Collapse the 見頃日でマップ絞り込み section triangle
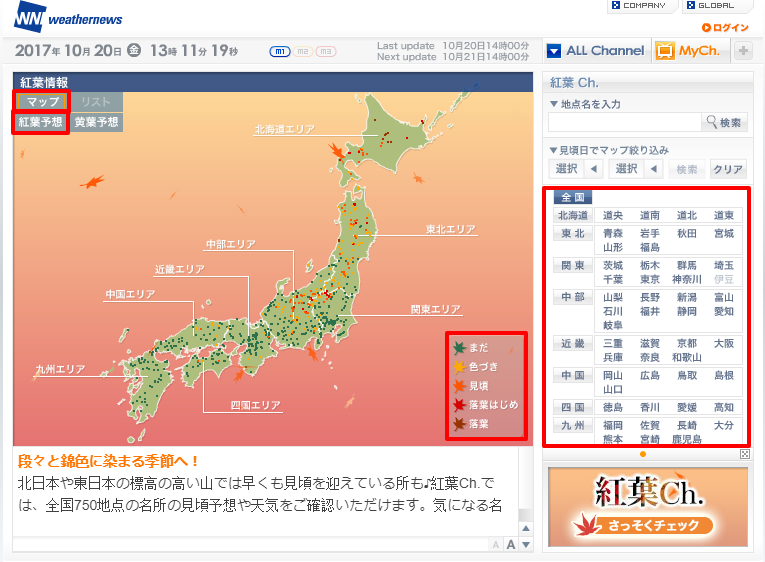The height and width of the screenshot is (562, 765). [554, 150]
